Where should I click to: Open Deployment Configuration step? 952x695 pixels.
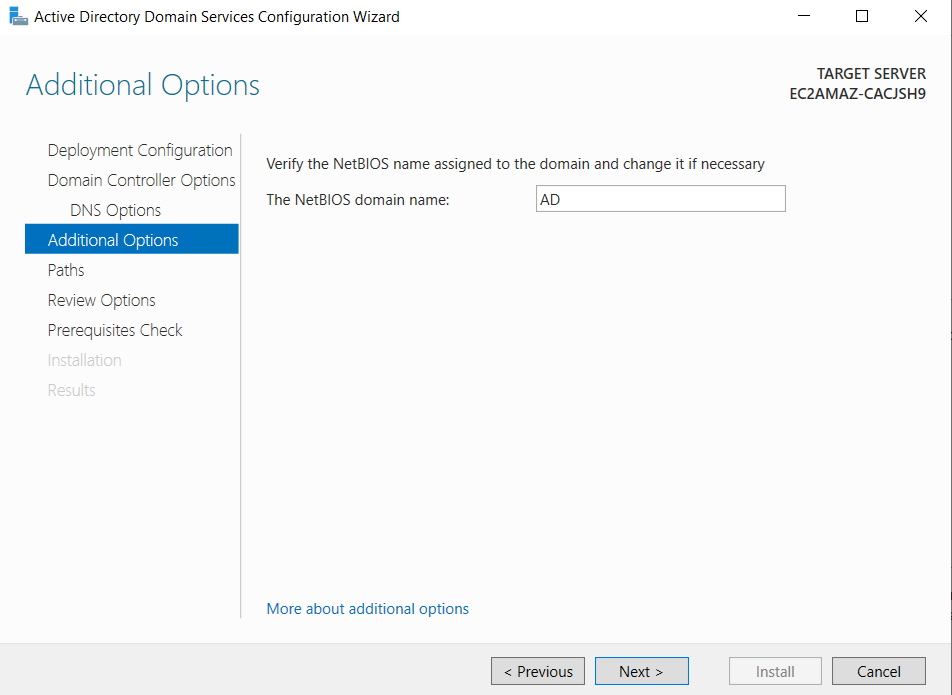point(140,150)
